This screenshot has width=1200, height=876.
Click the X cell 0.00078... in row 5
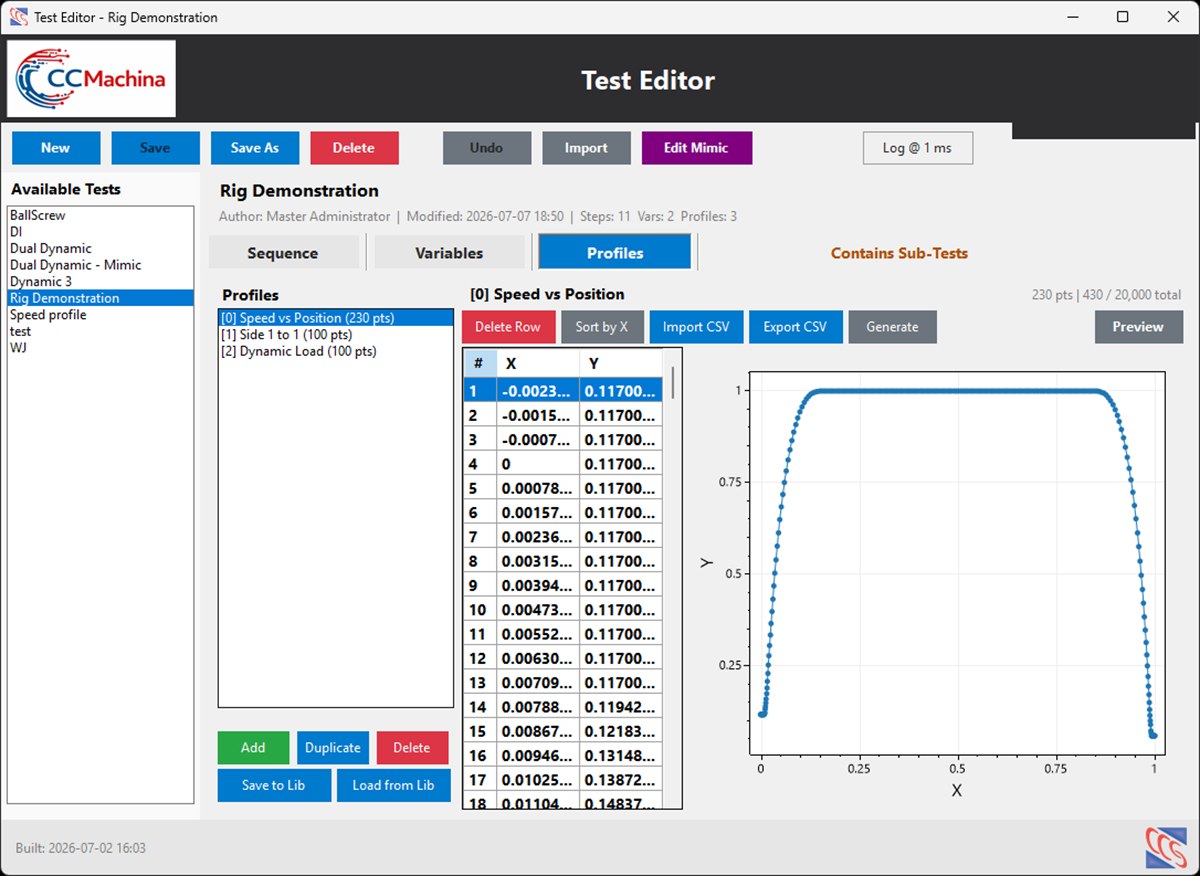coord(538,489)
